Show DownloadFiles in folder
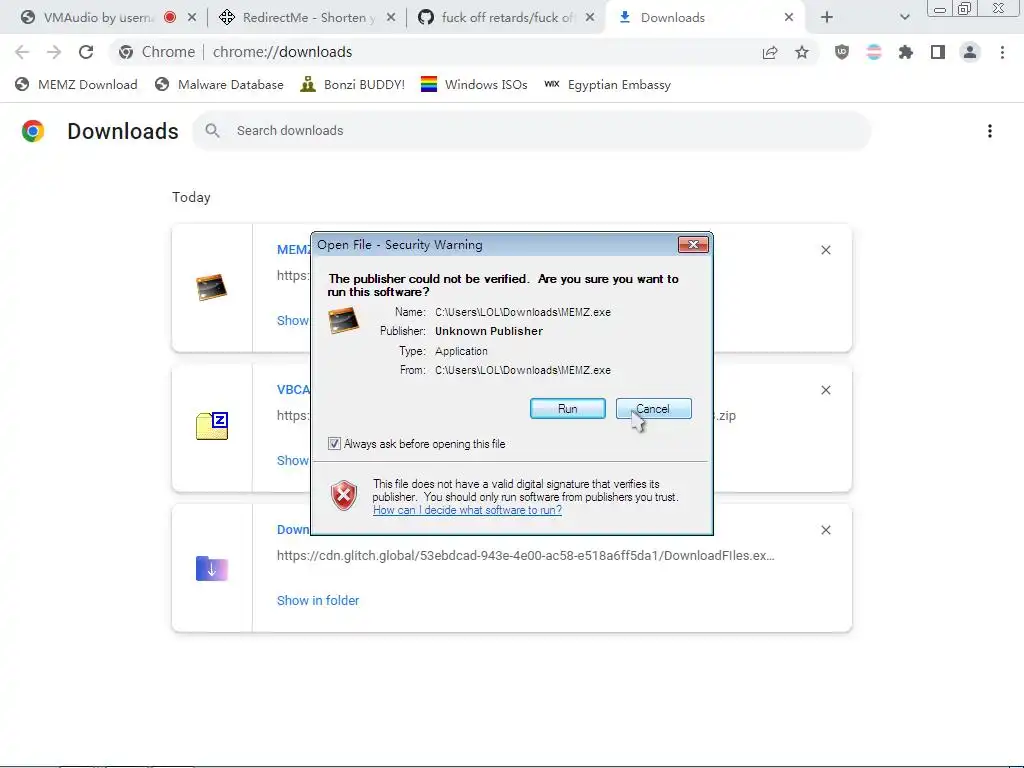The image size is (1024, 768). pos(318,601)
